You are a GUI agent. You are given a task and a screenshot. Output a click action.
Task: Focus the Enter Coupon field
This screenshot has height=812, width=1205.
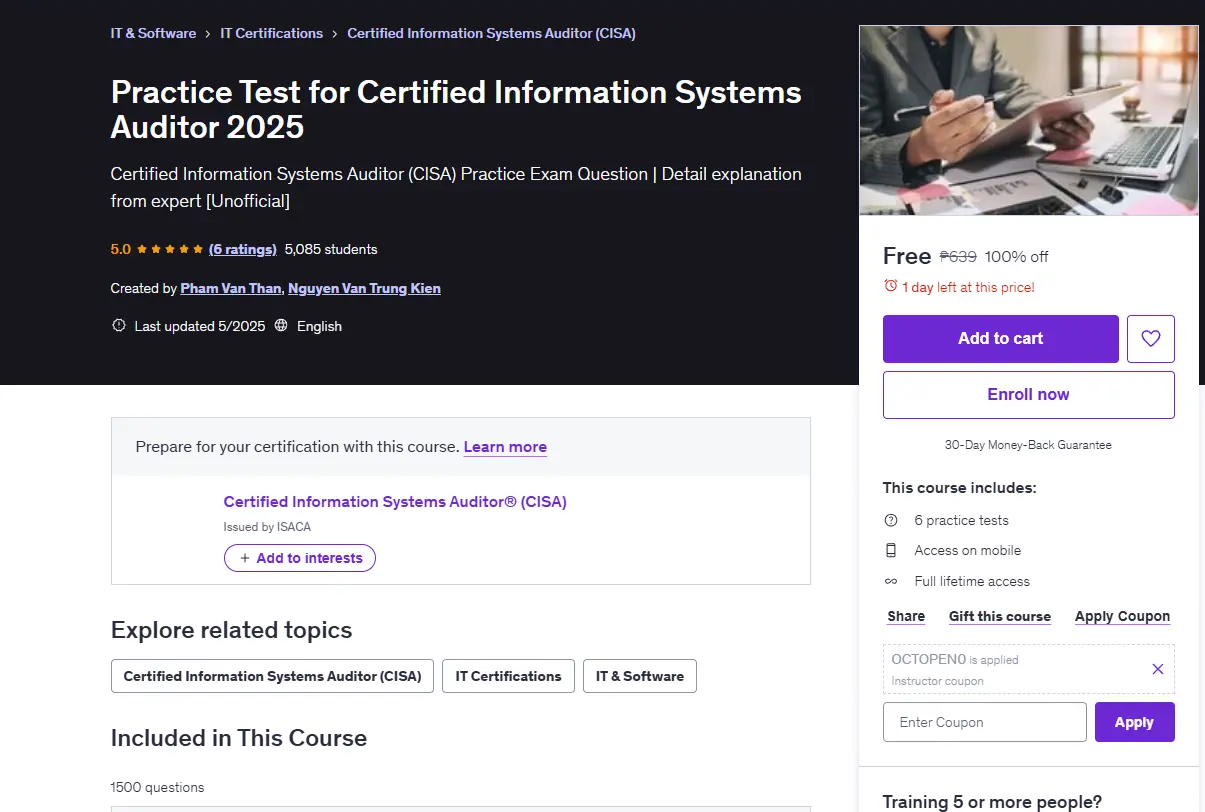pos(984,722)
